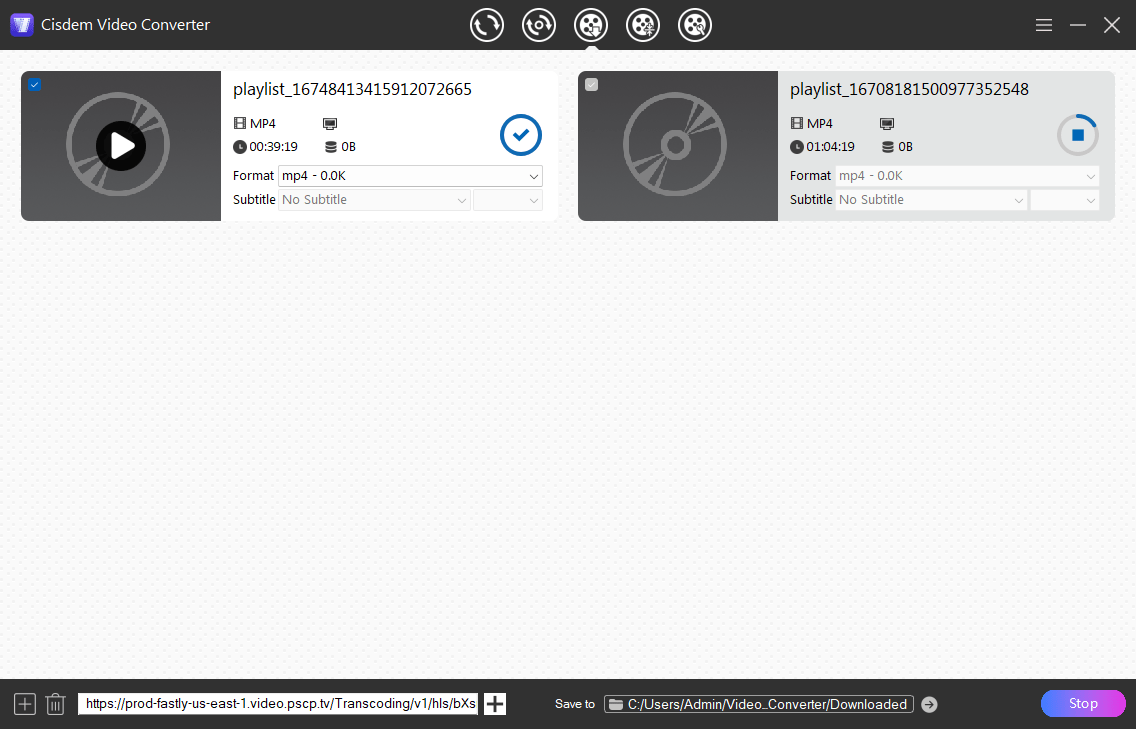Open the Compress video tab icon
Viewport: 1136px width, 729px height.
click(643, 25)
